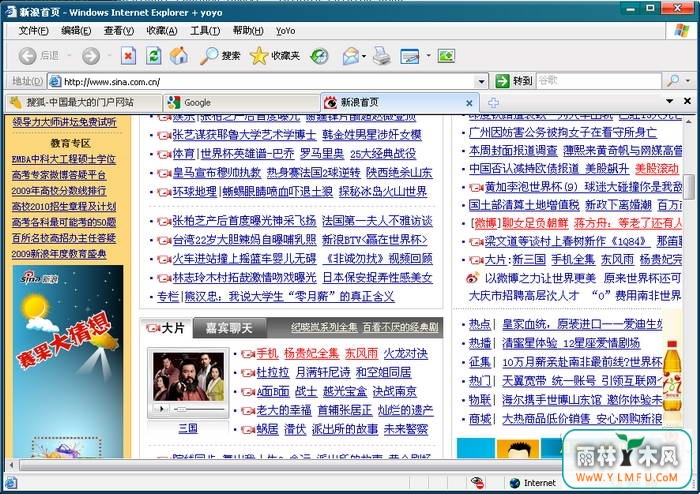Open link 美股滚动
The width and height of the screenshot is (700, 494).
point(657,169)
